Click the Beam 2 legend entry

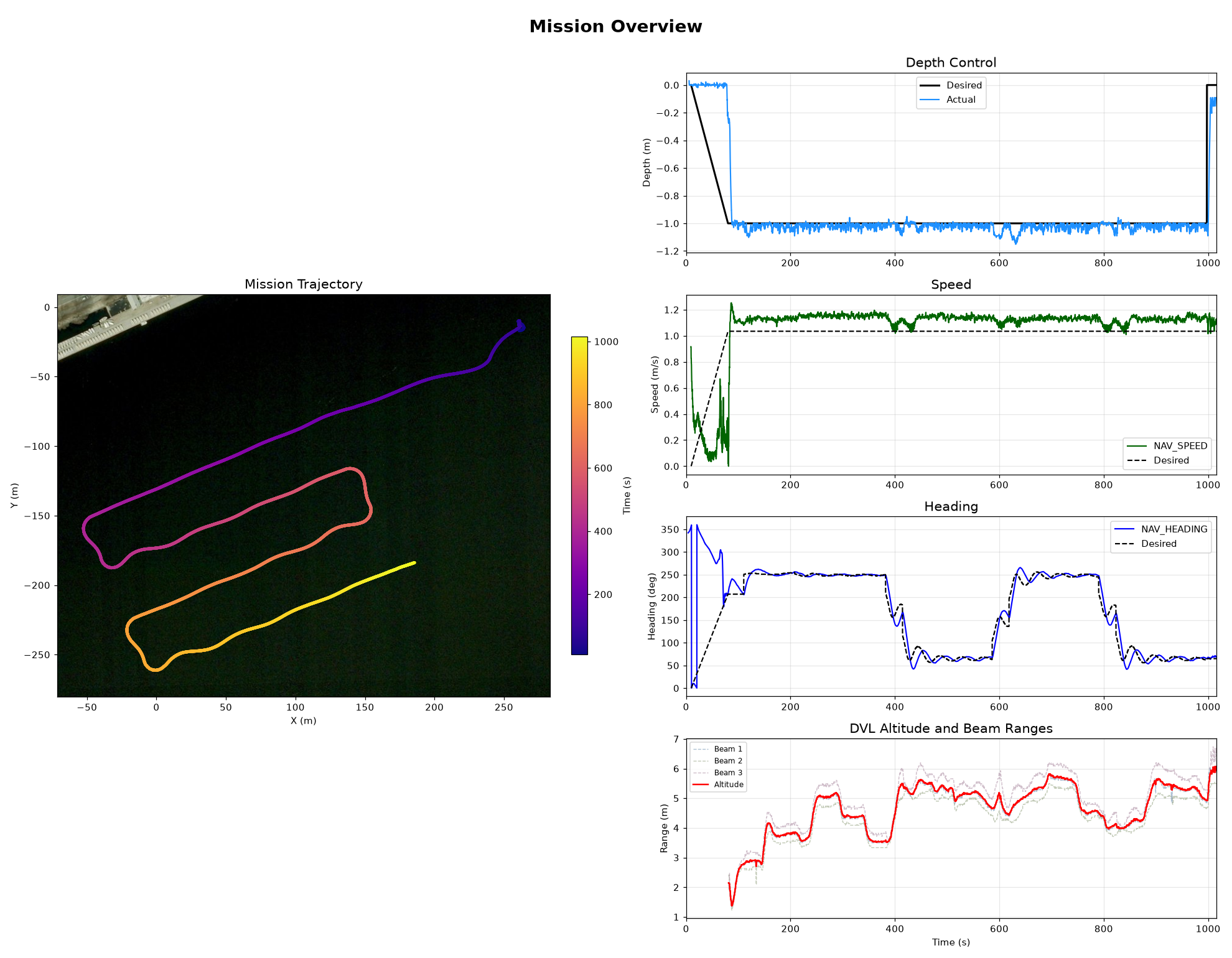click(717, 761)
